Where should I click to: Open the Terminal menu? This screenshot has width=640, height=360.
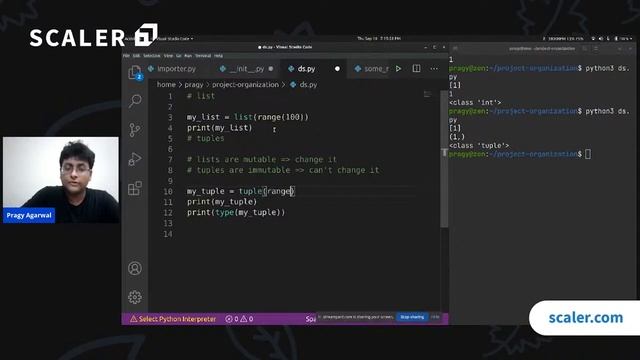[203, 56]
